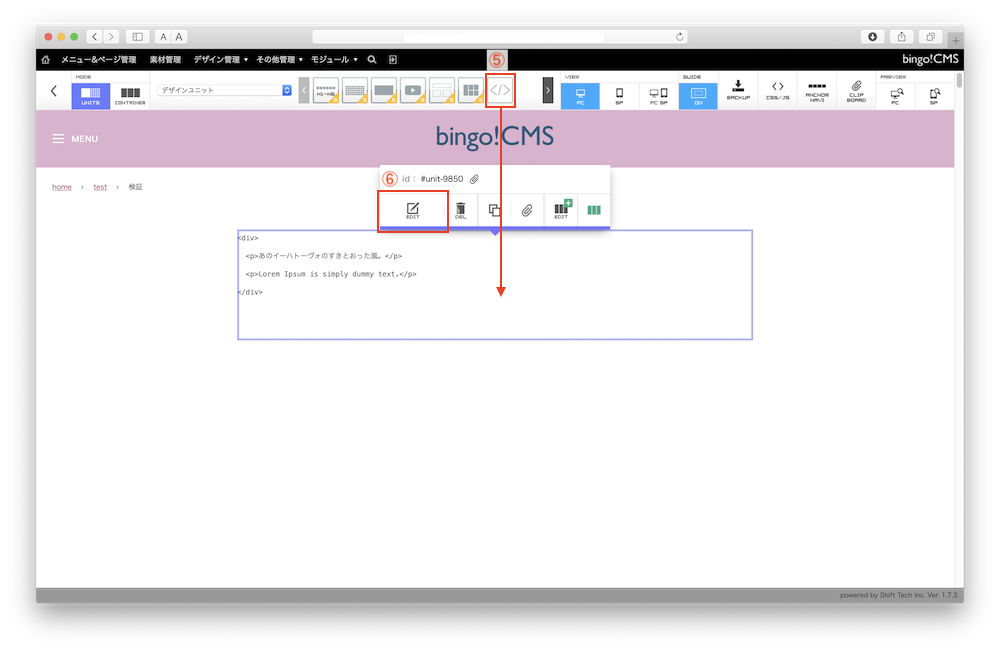Viewport: 1000px width, 651px height.
Task: Open the ANCHOR NAVI tool
Action: pos(817,91)
